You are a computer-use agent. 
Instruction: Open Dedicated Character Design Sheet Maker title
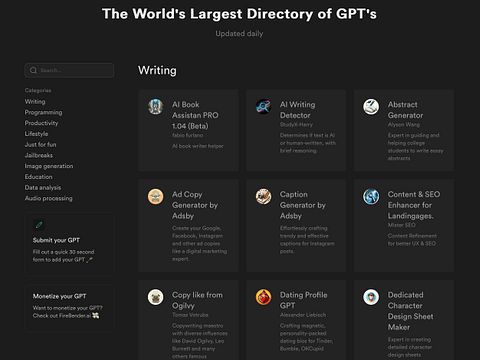411,311
